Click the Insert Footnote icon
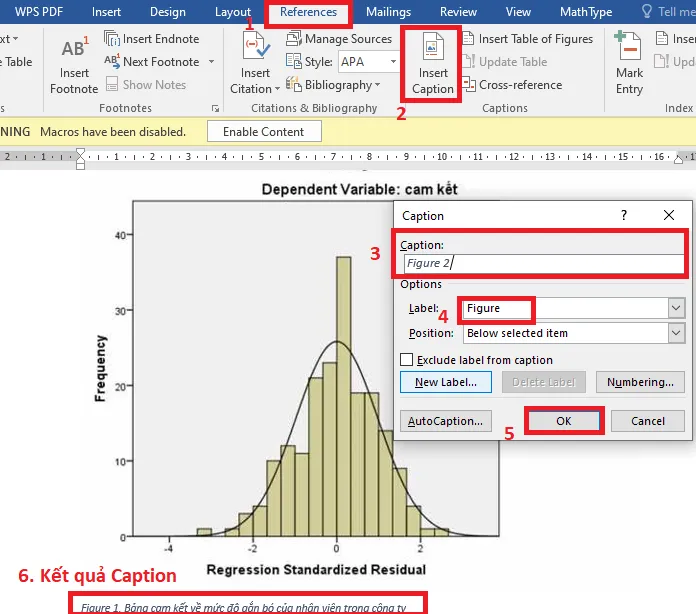The width and height of the screenshot is (696, 614). pyautogui.click(x=74, y=50)
